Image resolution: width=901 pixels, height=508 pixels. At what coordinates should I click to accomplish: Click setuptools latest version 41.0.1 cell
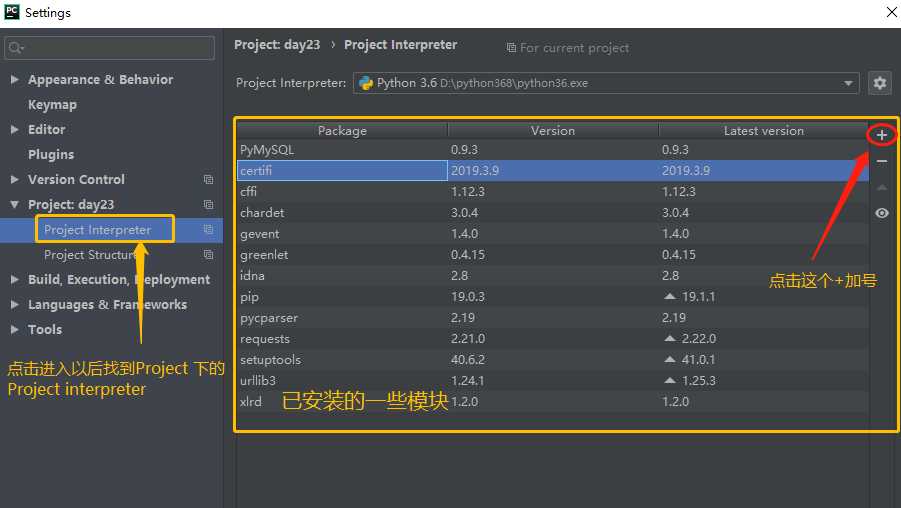(x=764, y=360)
